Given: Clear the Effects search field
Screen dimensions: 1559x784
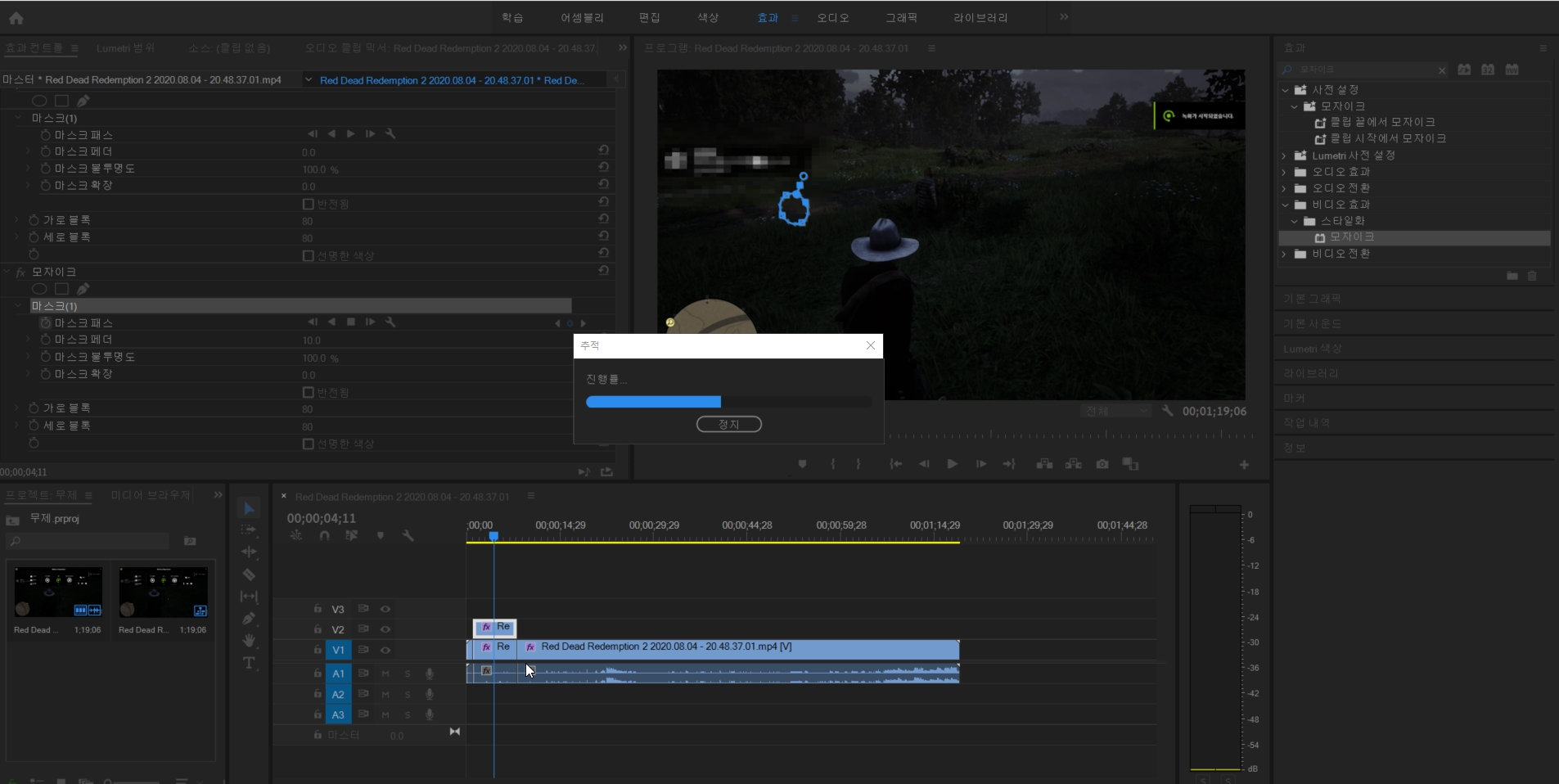Looking at the screenshot, I should click(x=1442, y=70).
